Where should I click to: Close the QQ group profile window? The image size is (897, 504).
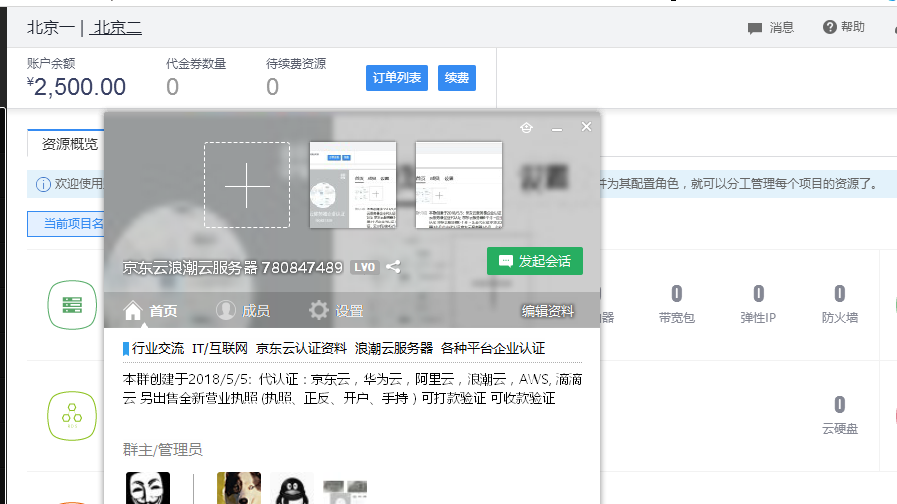(x=586, y=127)
